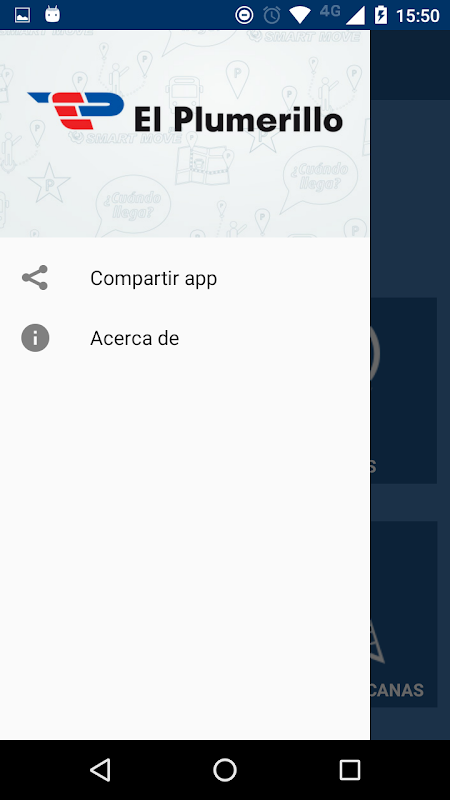The width and height of the screenshot is (450, 800).
Task: Open recent apps with the square button
Action: [x=350, y=769]
